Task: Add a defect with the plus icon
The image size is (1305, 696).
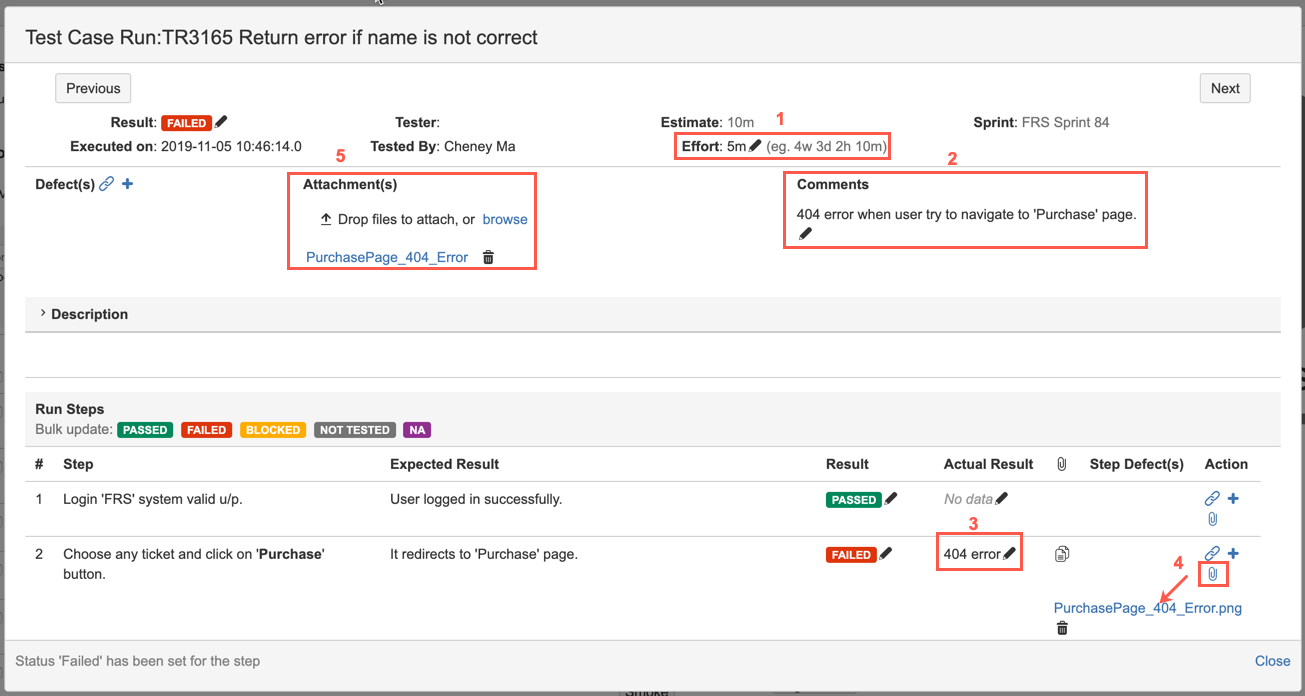Action: tap(127, 184)
